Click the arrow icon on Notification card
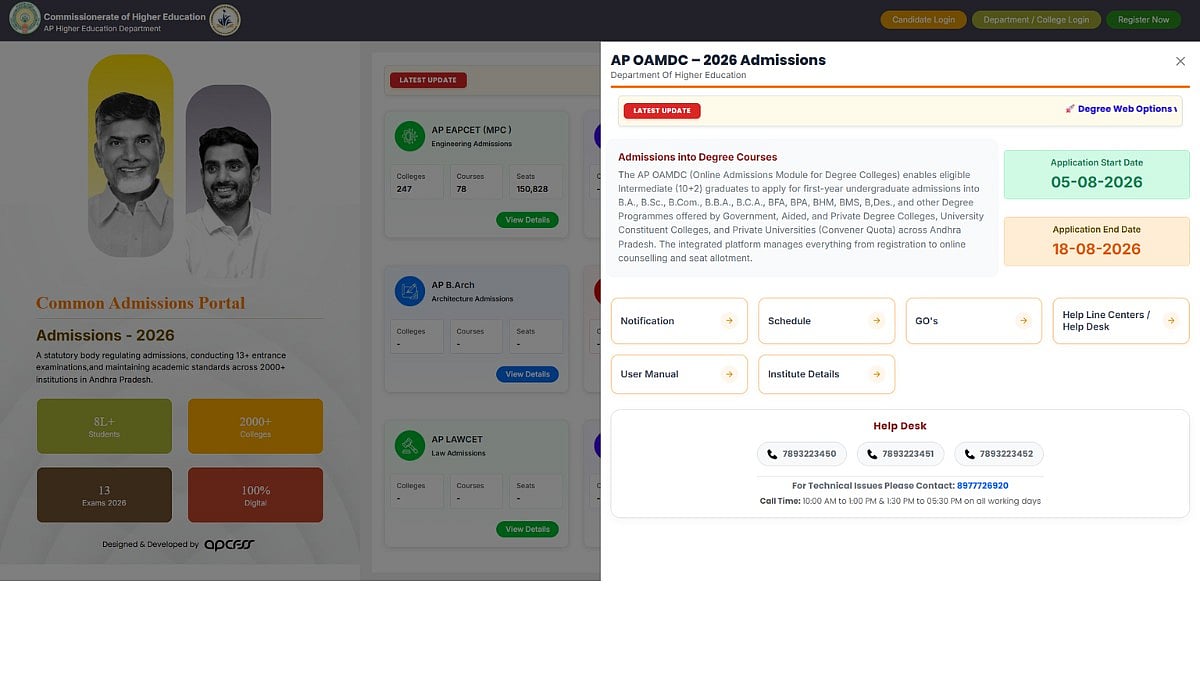1200x675 pixels. (x=729, y=321)
